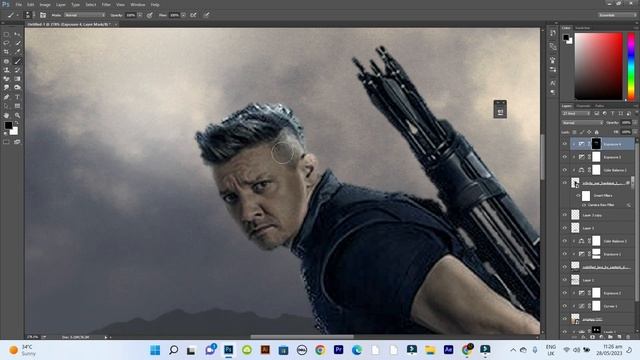The image size is (640, 360).
Task: Select the Zoom tool
Action: pyautogui.click(x=18, y=116)
